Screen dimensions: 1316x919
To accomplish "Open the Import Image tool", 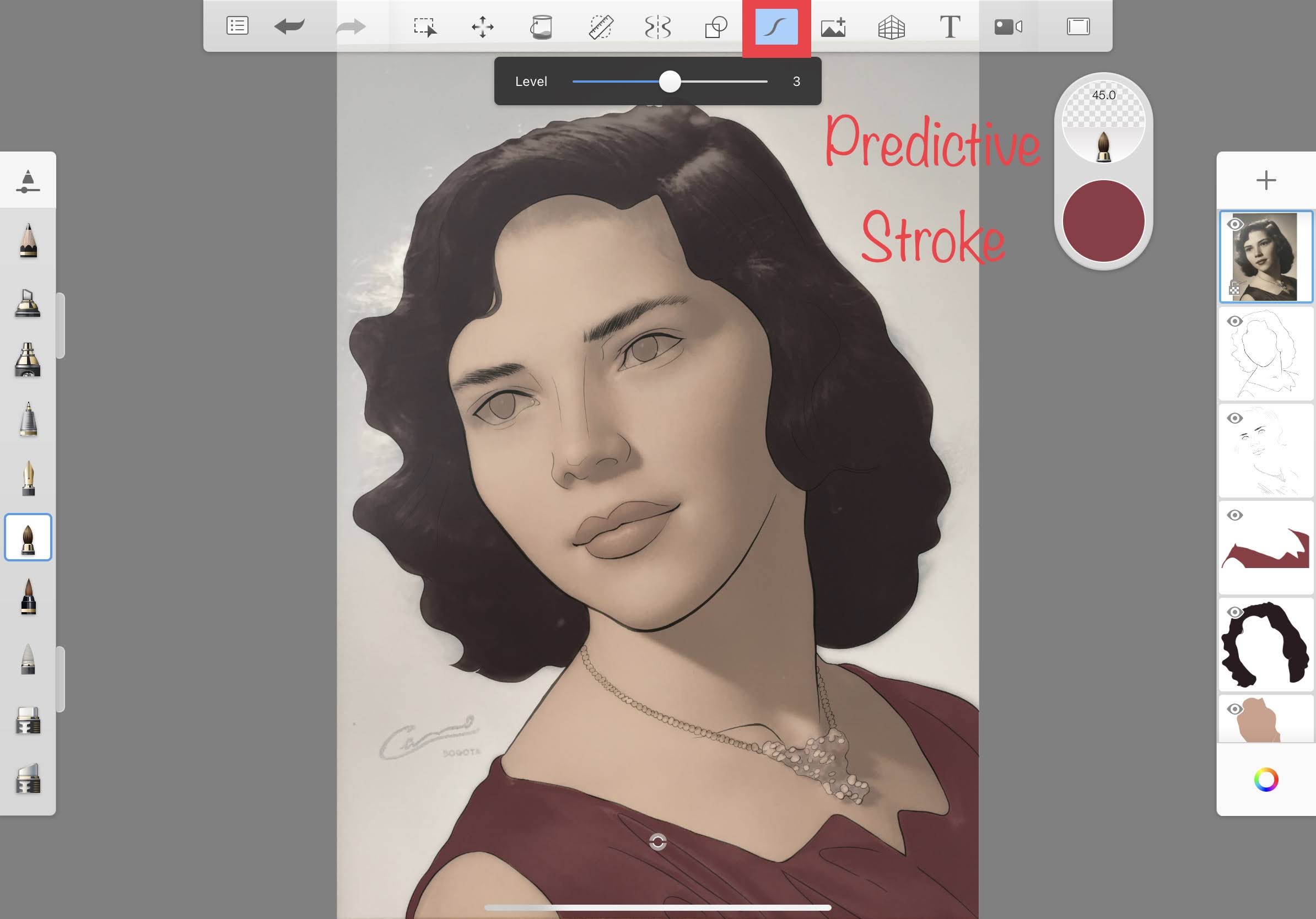I will (x=833, y=26).
